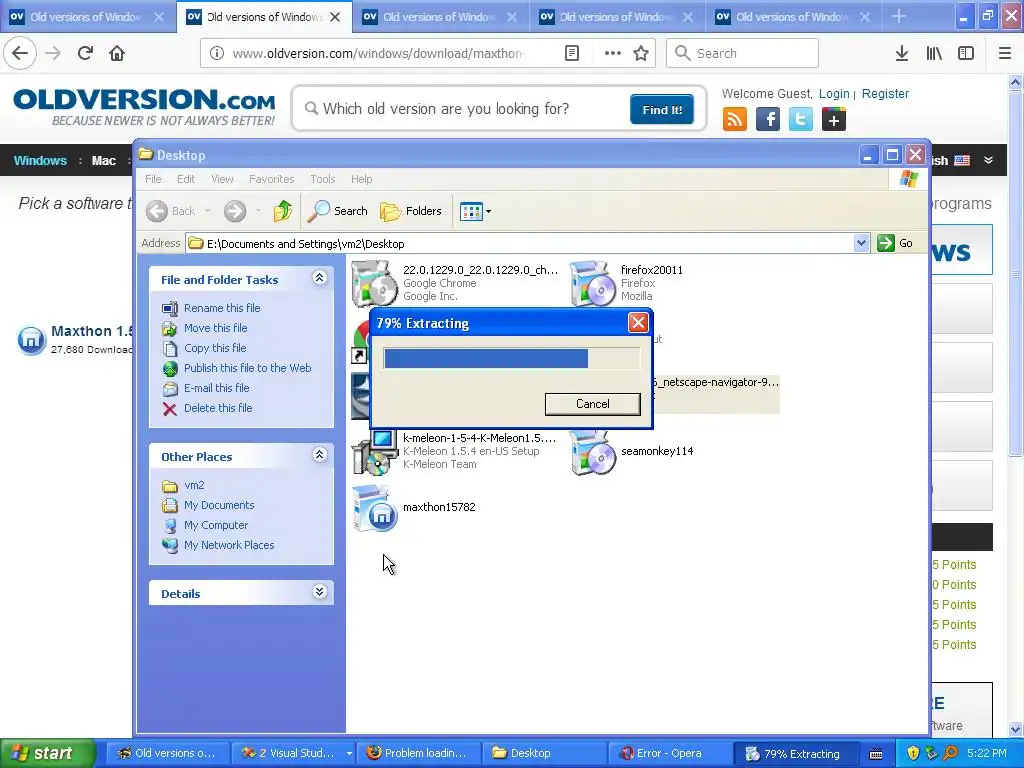Expand the language chevron in site navbar

point(989,160)
